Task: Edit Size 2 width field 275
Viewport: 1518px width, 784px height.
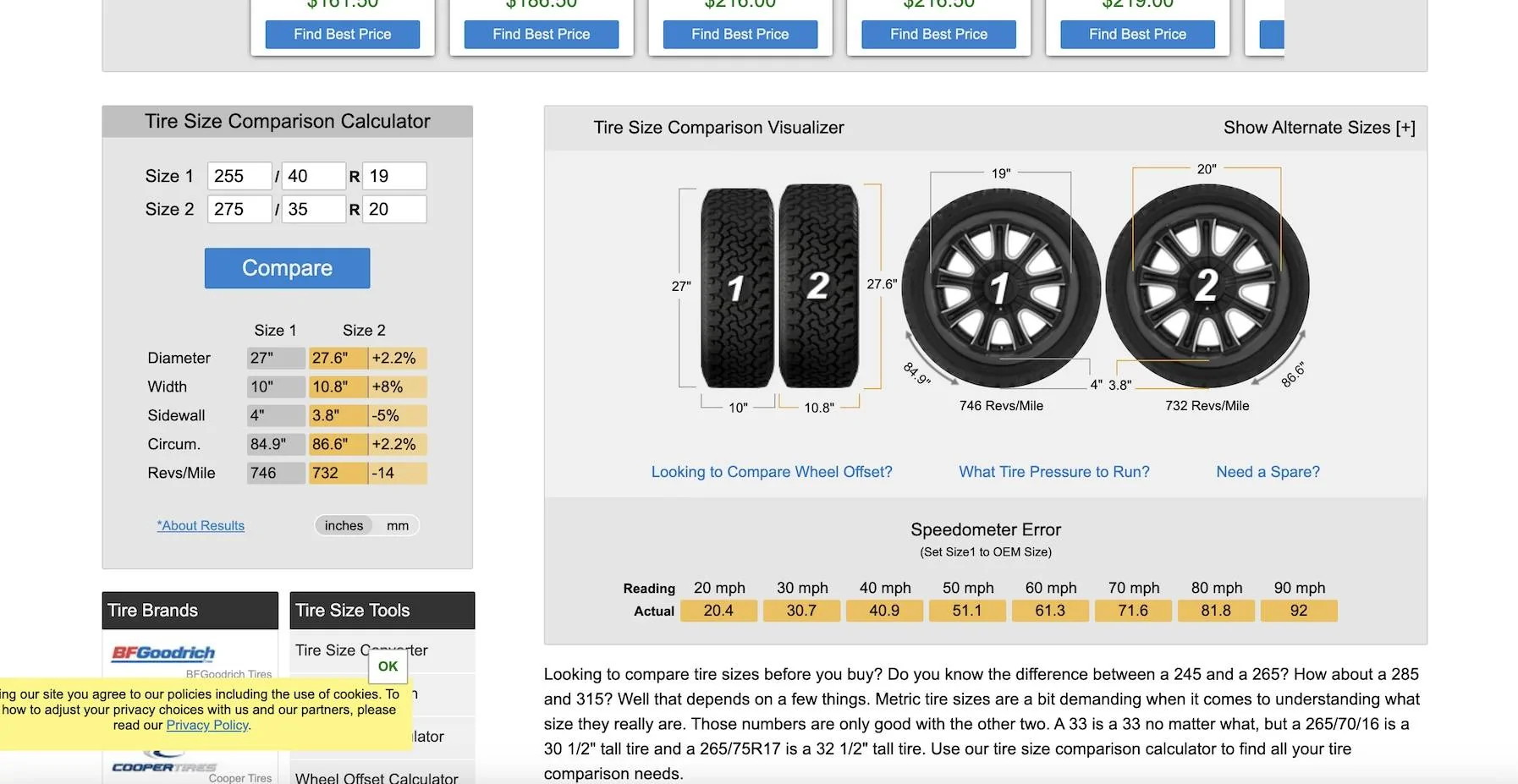Action: pyautogui.click(x=239, y=209)
